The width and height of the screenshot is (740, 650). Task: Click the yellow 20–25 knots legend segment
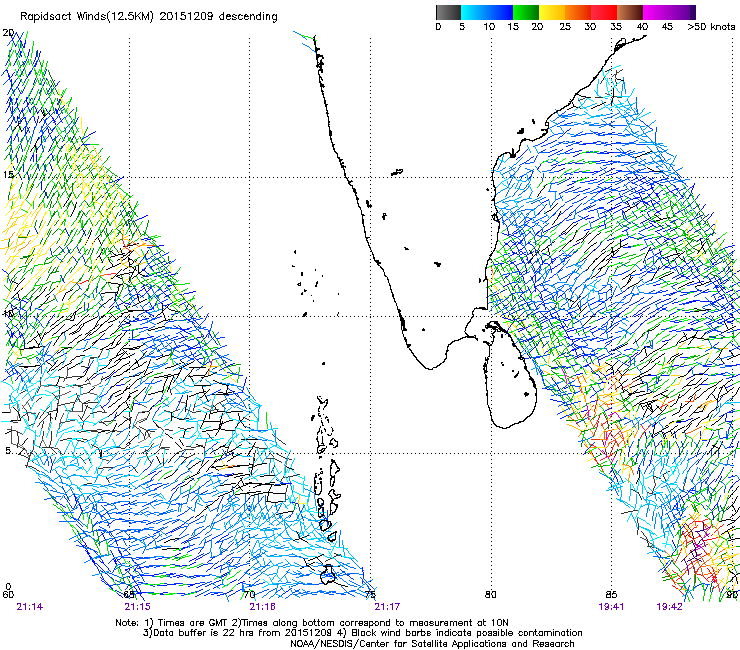point(552,12)
